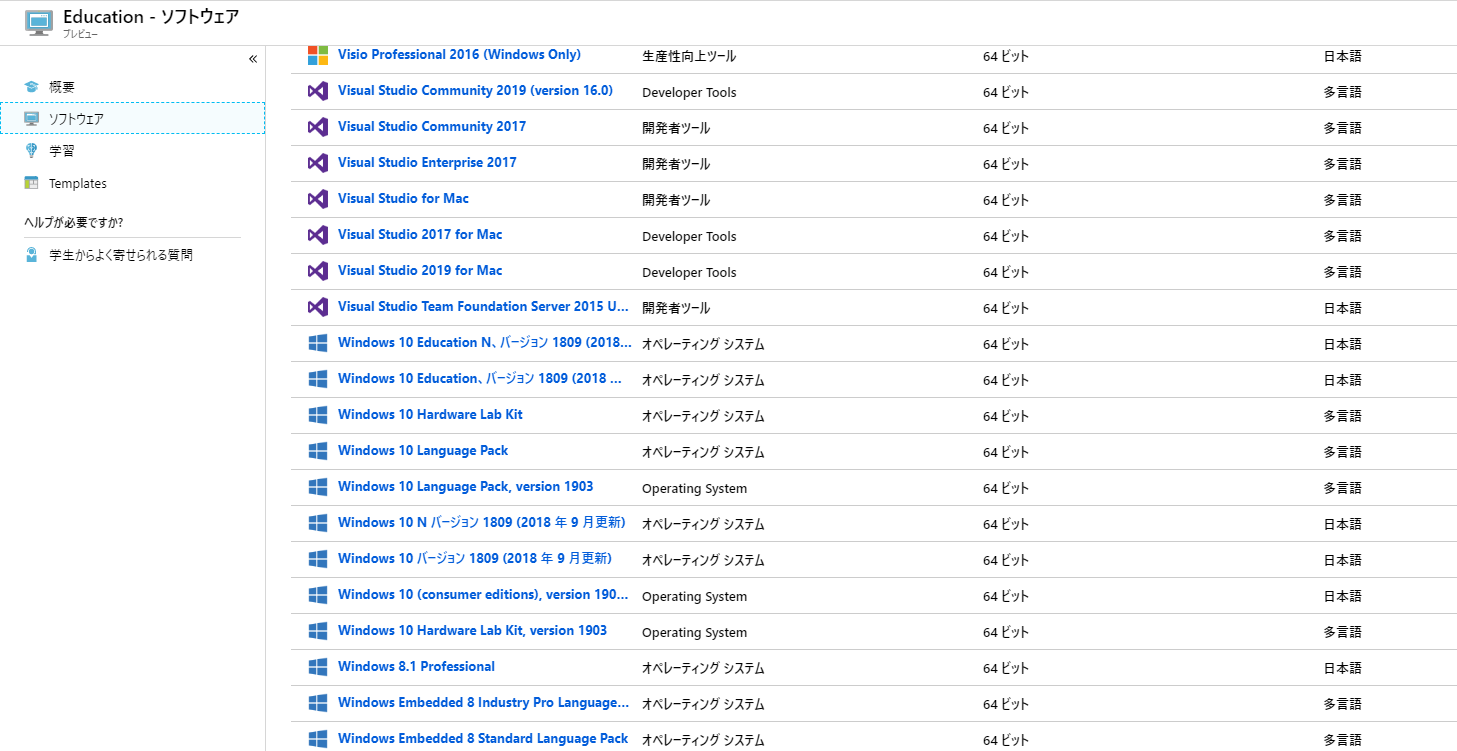Click 日本語 in Windows 8.1 Professional row
The image size is (1457, 751).
(1343, 668)
